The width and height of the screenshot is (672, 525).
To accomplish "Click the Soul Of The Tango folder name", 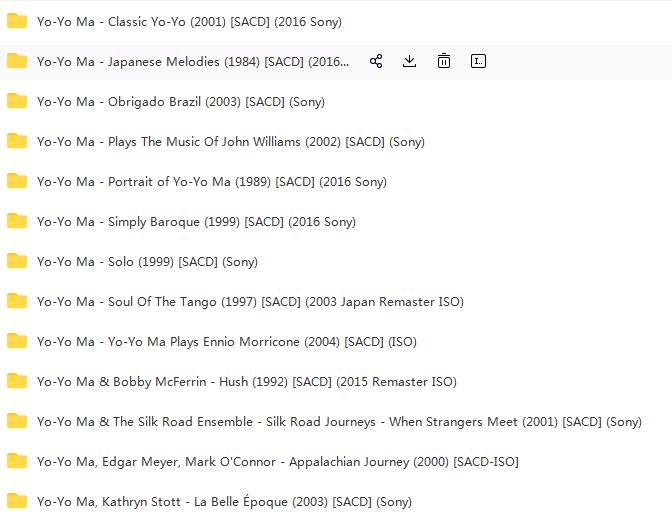I will [250, 302].
